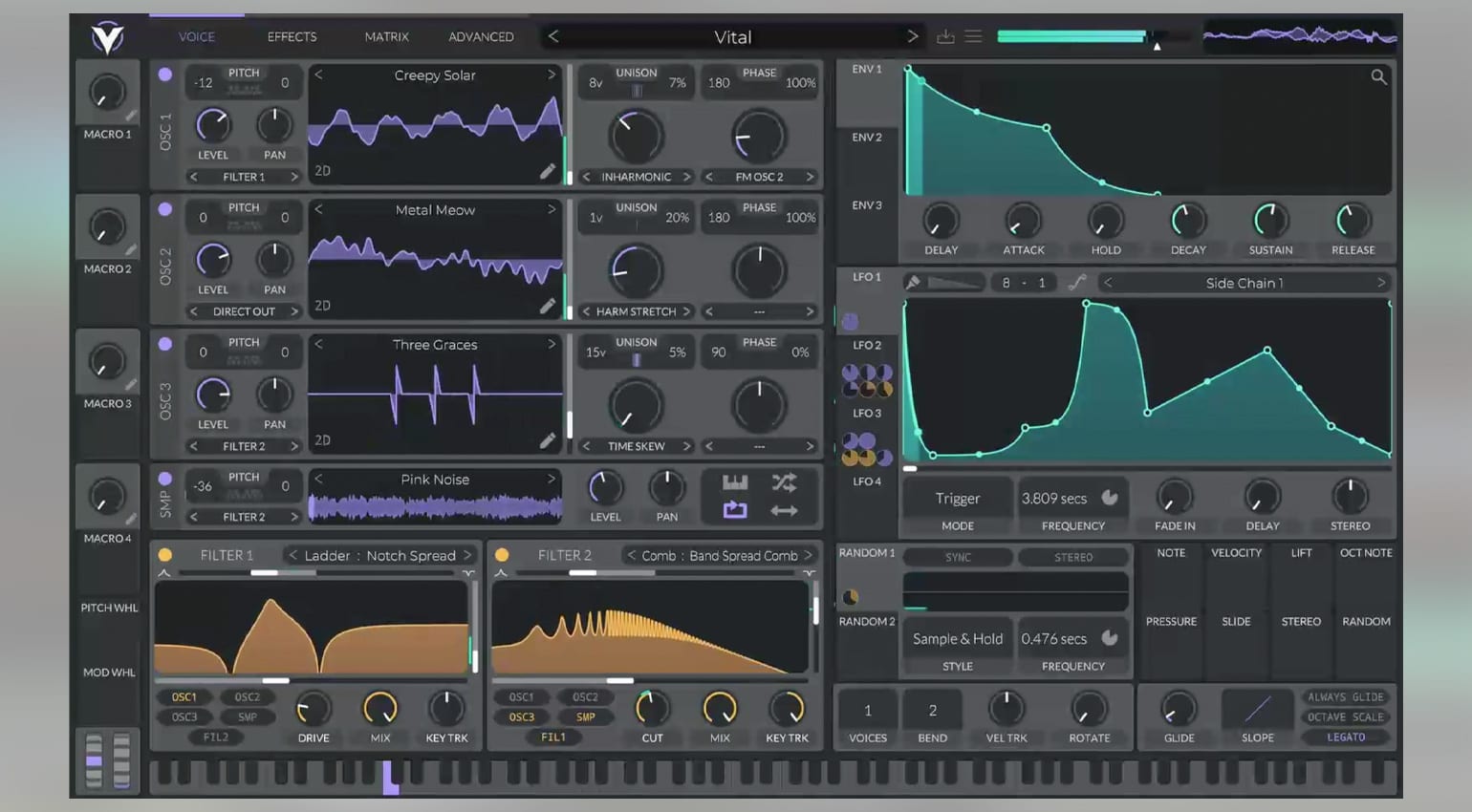This screenshot has height=812, width=1472.
Task: Click the Macro 3 edit pencil icon
Action: [131, 385]
